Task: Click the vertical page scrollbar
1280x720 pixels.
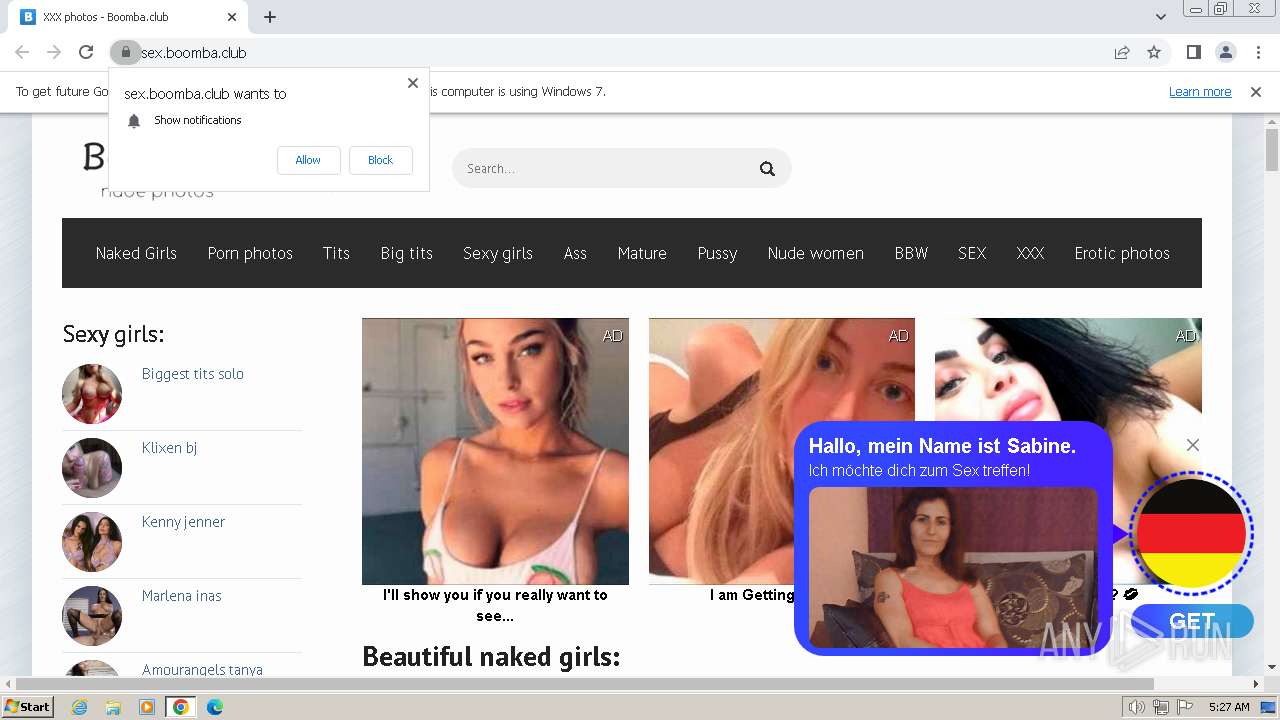Action: point(1272,150)
